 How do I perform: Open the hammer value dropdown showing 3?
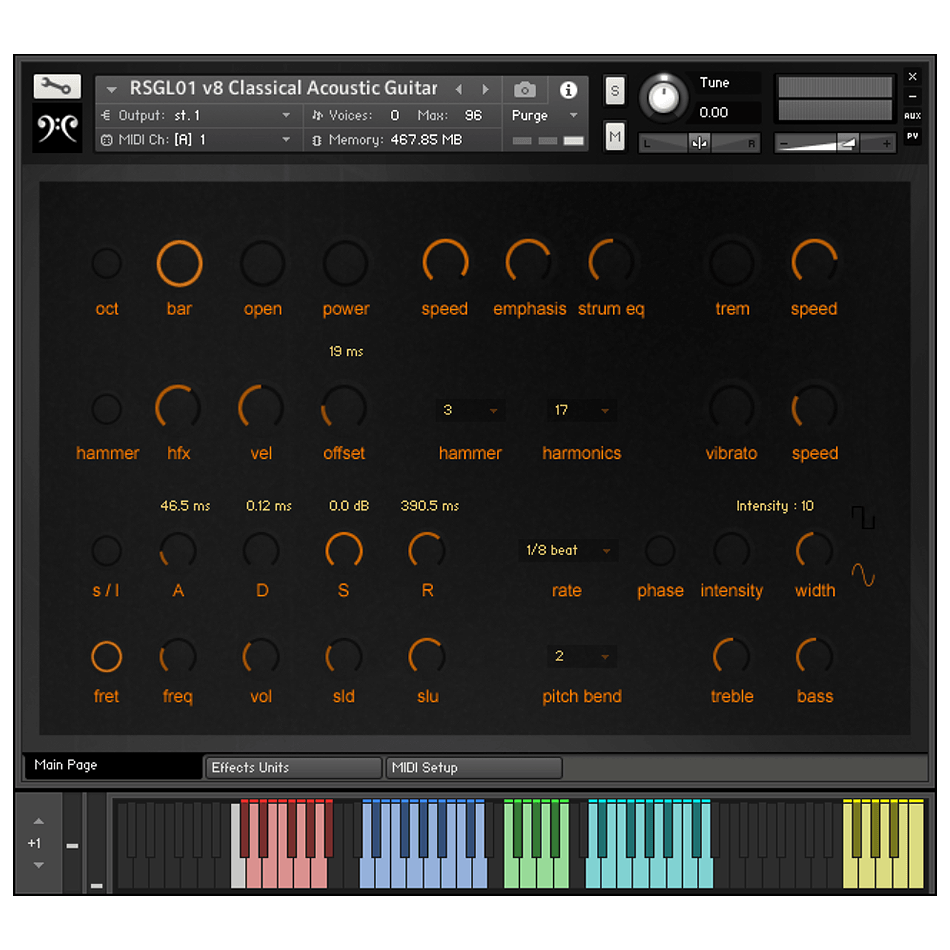click(x=470, y=410)
